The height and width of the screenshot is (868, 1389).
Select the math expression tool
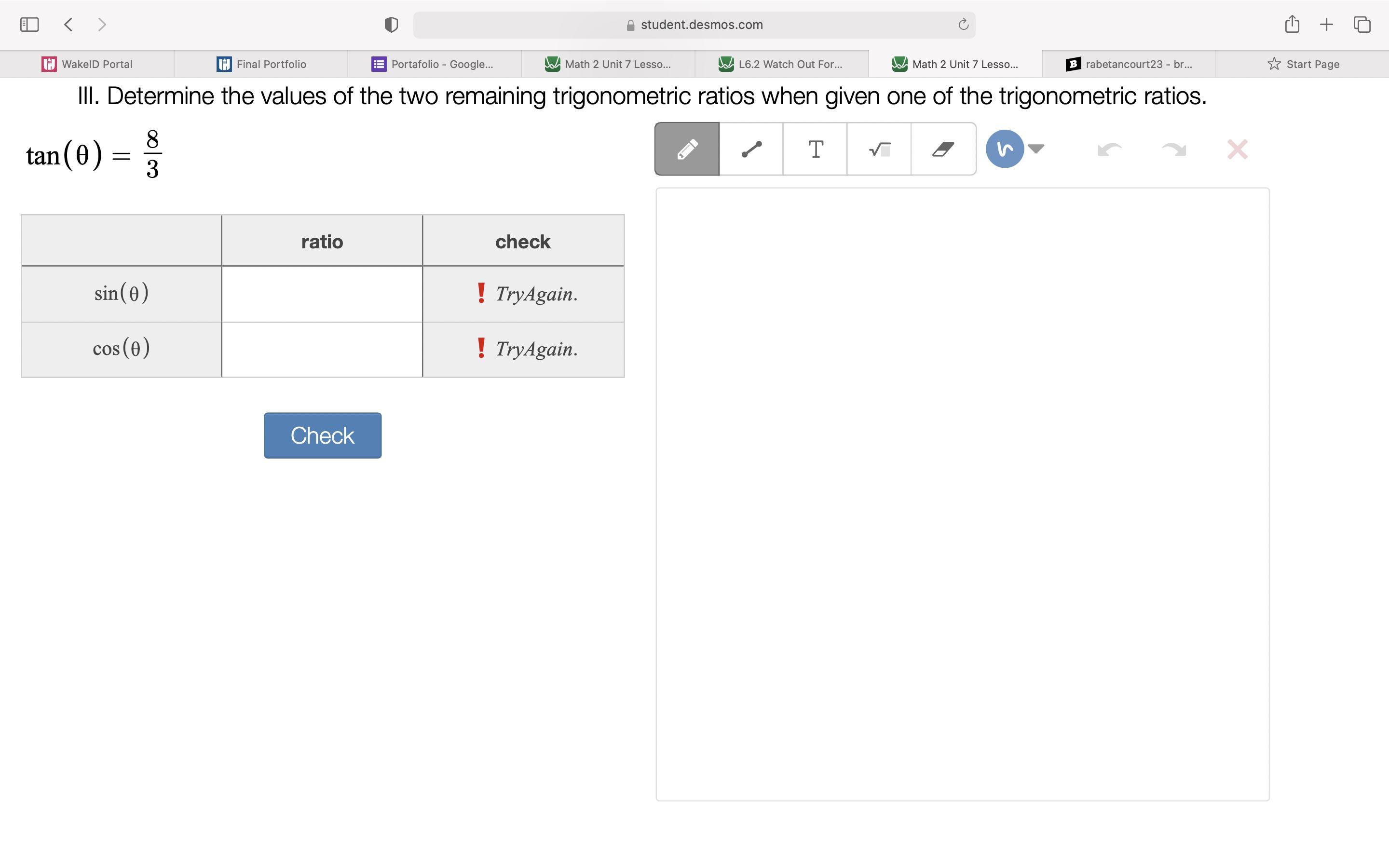tap(879, 149)
